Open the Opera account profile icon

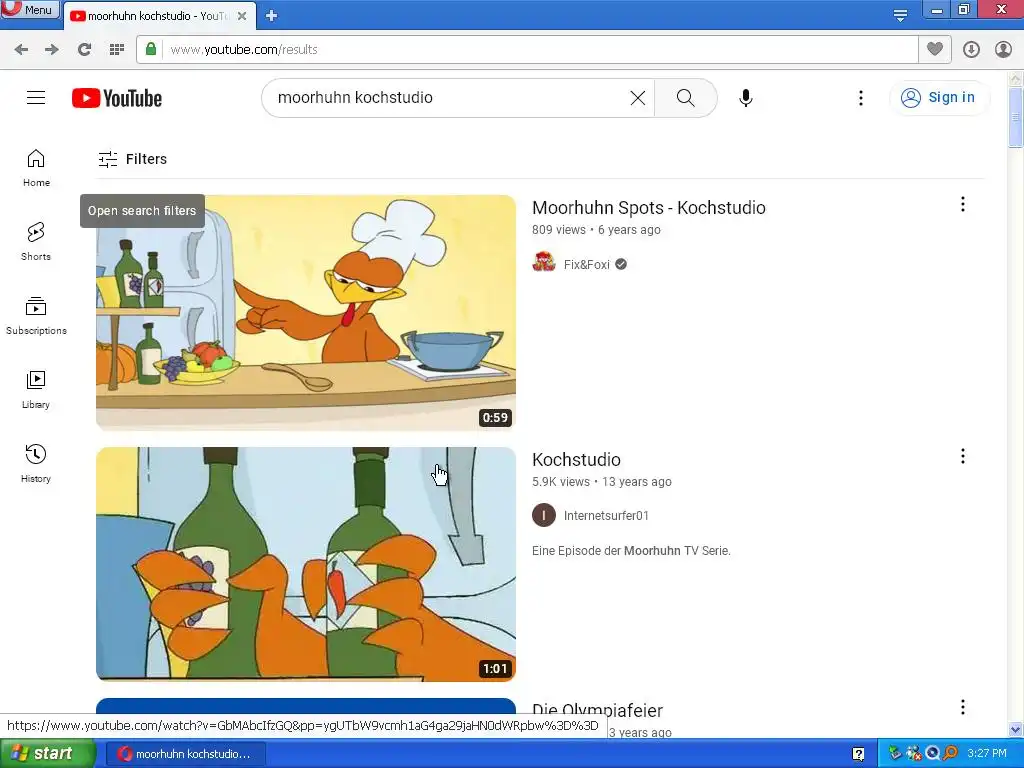[x=1003, y=50]
